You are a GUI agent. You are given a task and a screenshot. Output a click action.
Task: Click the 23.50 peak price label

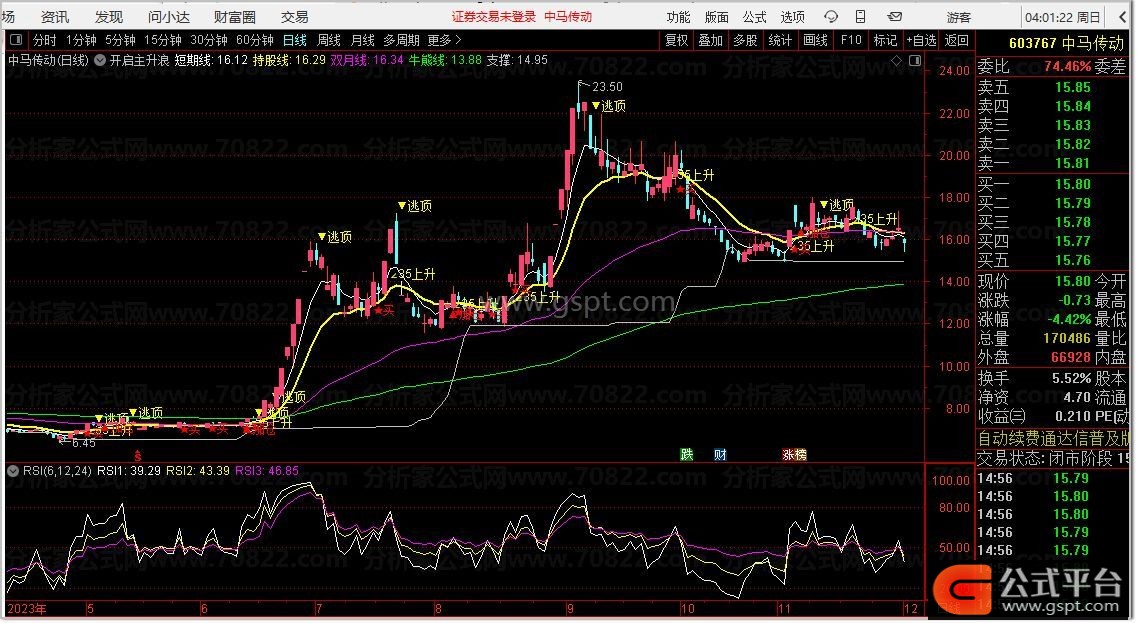[x=607, y=87]
